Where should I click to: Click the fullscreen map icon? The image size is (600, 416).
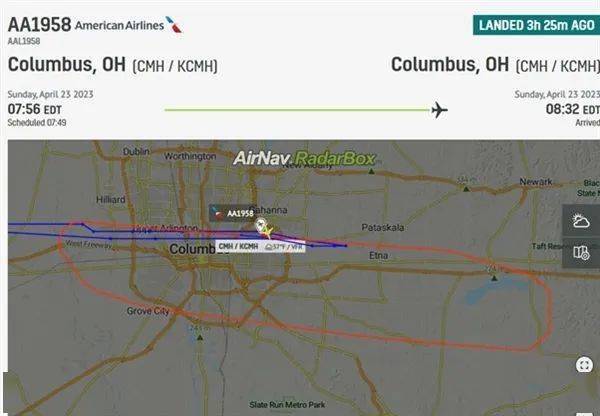(584, 365)
